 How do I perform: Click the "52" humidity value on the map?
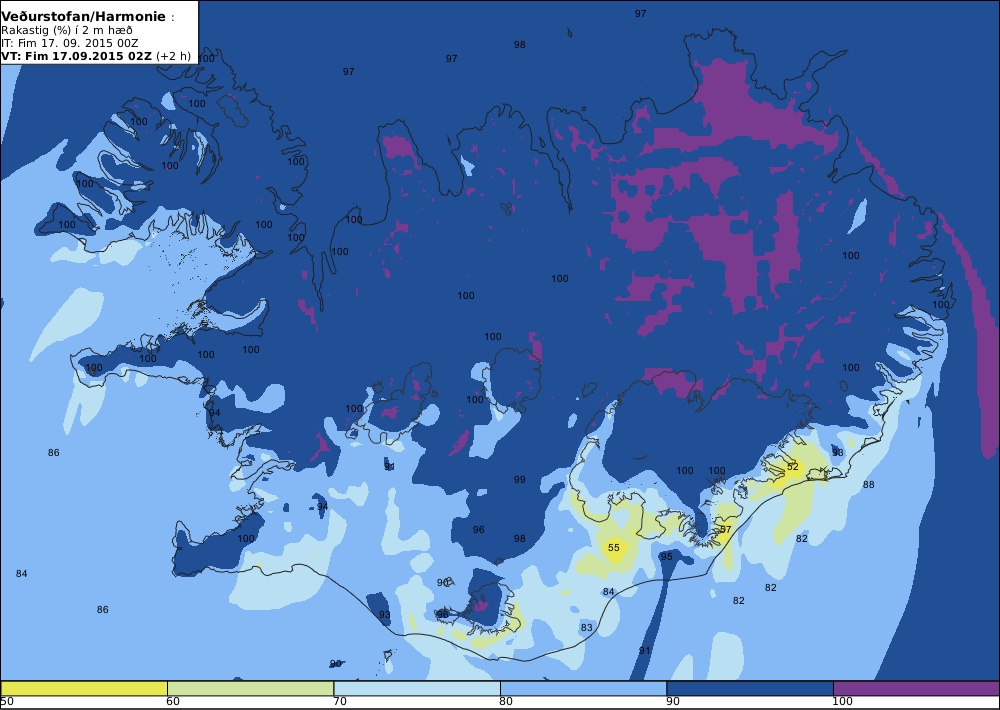click(793, 467)
